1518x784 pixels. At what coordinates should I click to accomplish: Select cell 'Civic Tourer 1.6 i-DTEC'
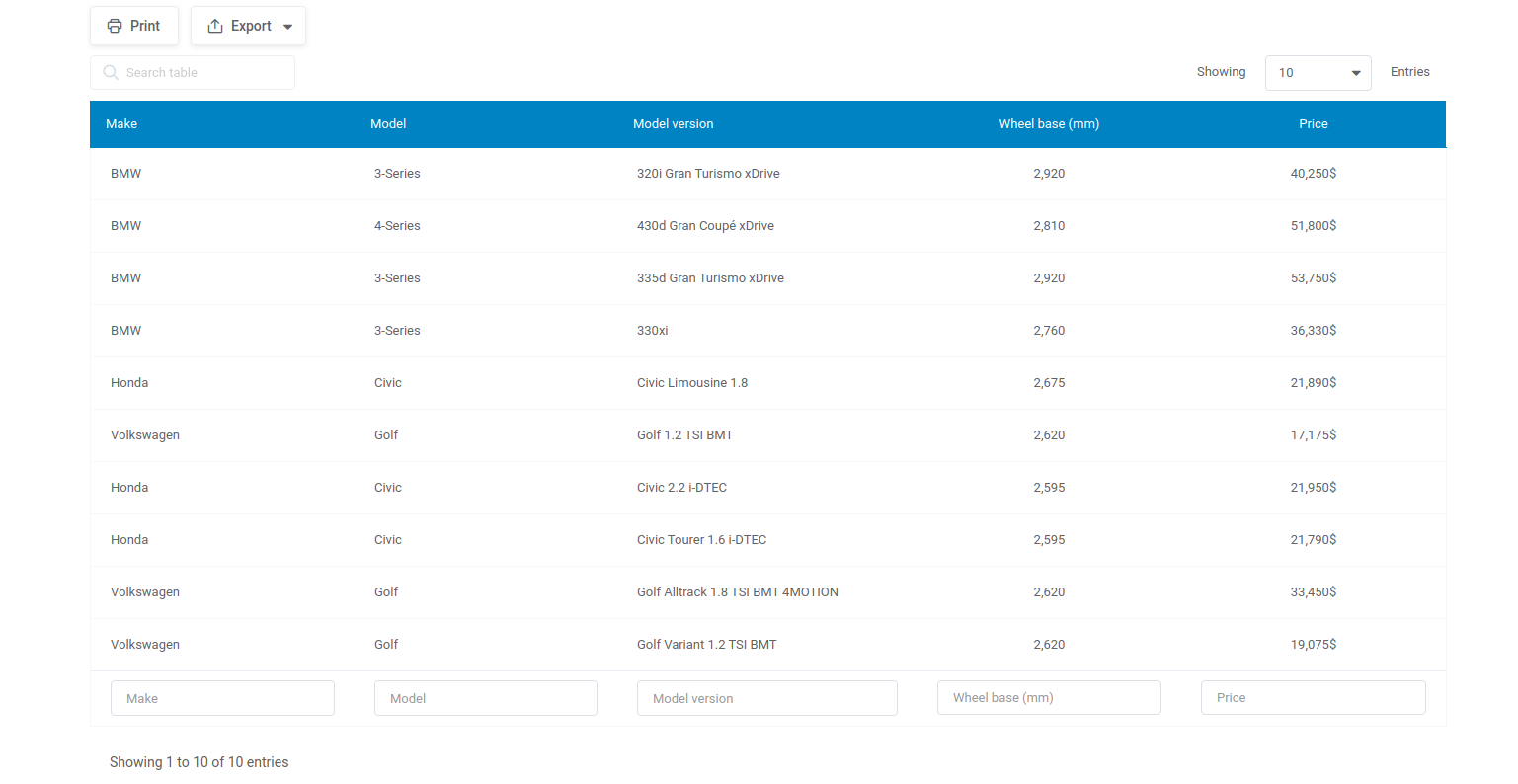click(x=701, y=540)
